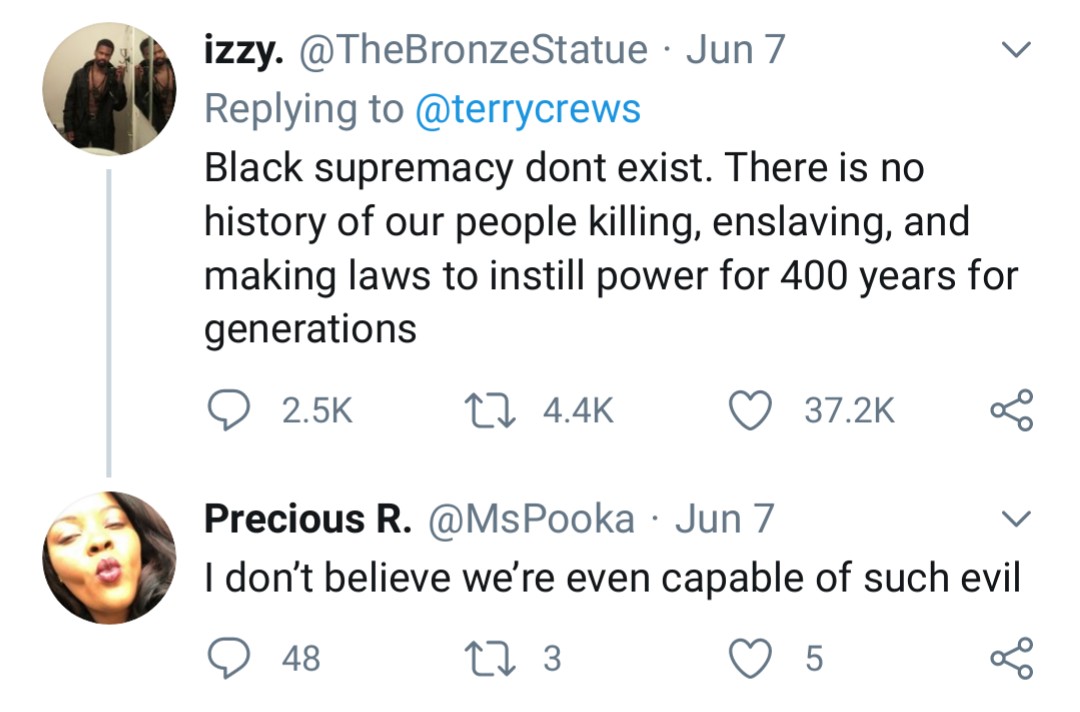1080x712 pixels.
Task: Open dropdown chevron on Precious R.'s tweet
Action: [1015, 518]
